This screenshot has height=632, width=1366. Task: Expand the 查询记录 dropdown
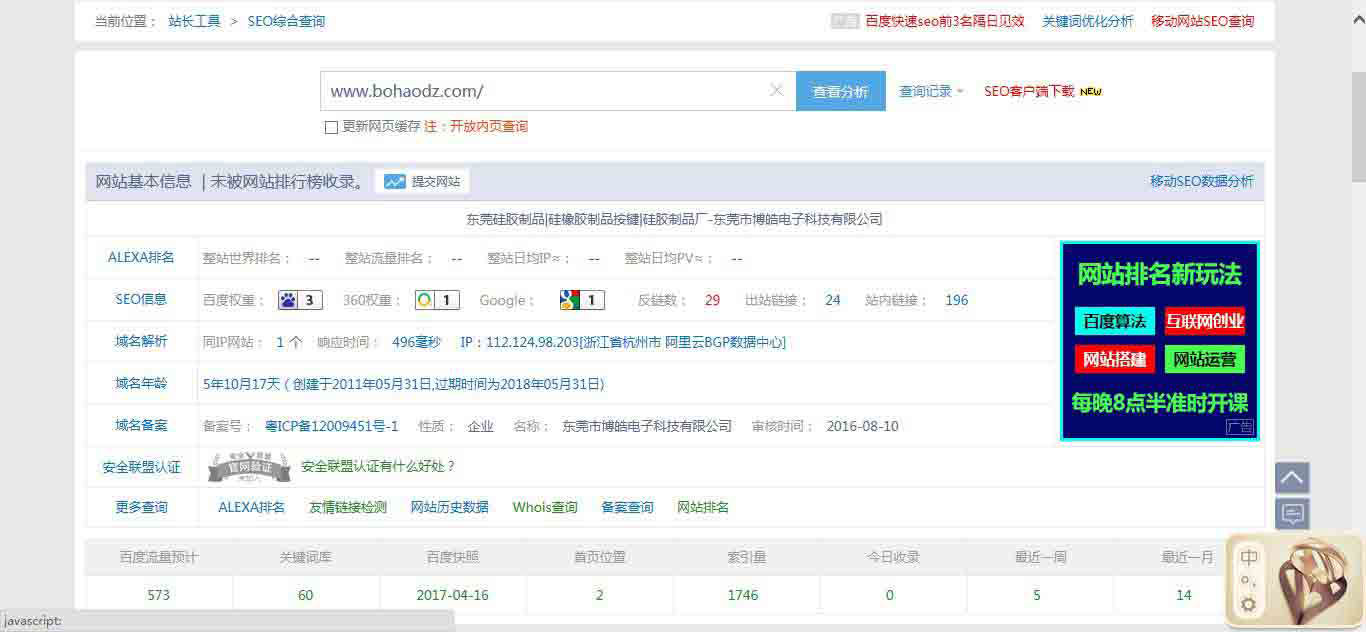[x=930, y=91]
